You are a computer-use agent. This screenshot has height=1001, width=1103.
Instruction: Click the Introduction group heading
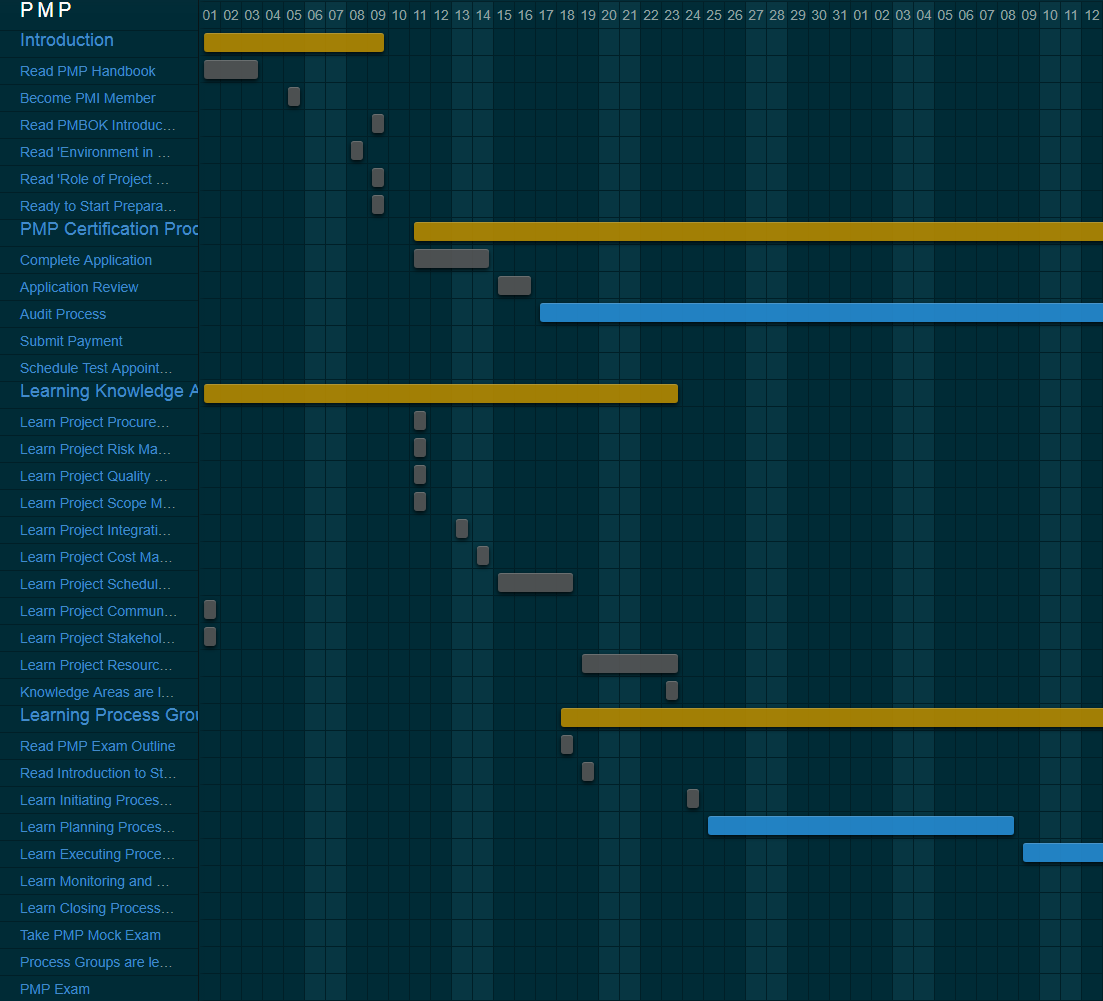(67, 40)
